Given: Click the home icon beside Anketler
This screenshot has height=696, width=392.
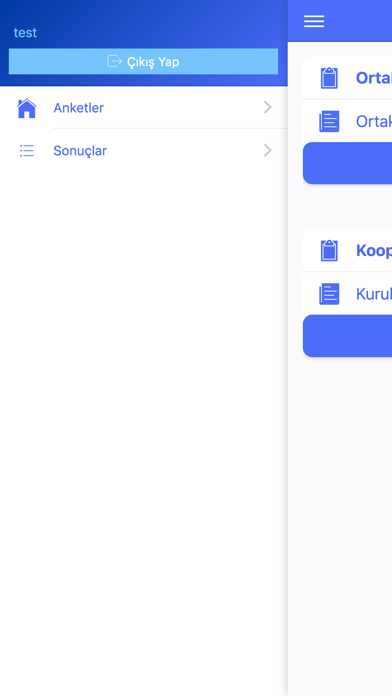Looking at the screenshot, I should coord(27,108).
